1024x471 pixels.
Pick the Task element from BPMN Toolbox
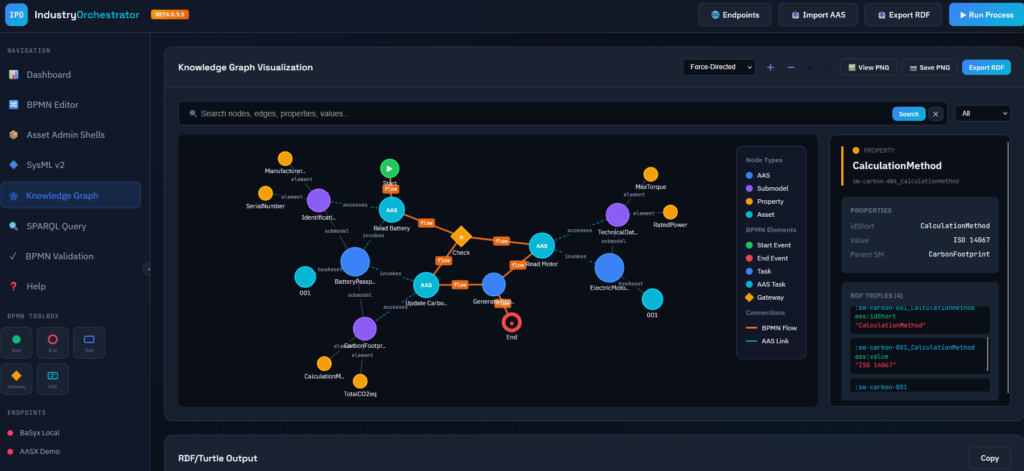pyautogui.click(x=87, y=341)
